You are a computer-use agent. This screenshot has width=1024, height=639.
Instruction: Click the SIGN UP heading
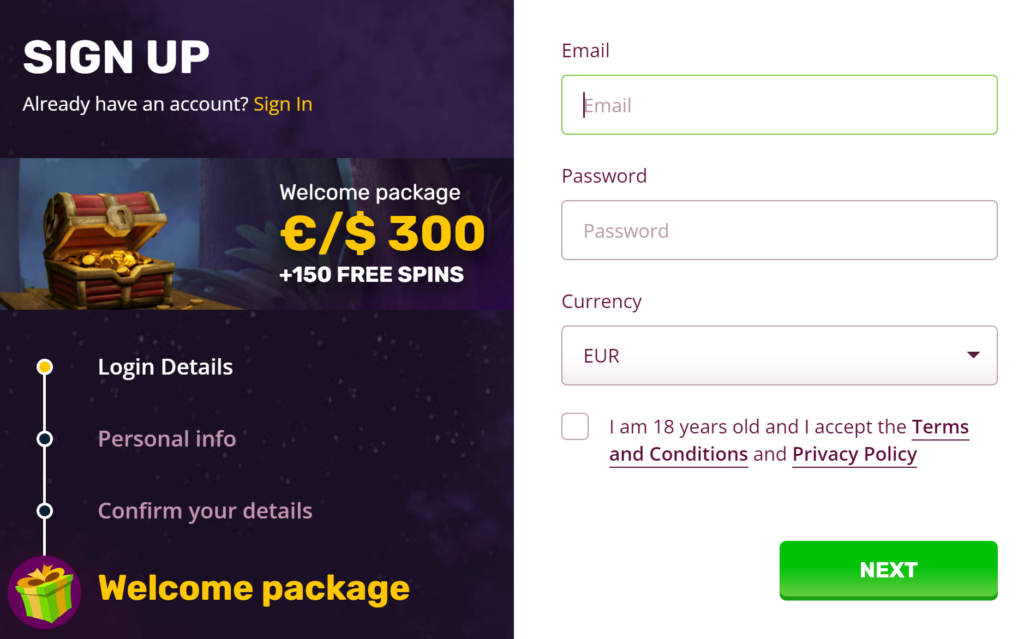pyautogui.click(x=116, y=57)
